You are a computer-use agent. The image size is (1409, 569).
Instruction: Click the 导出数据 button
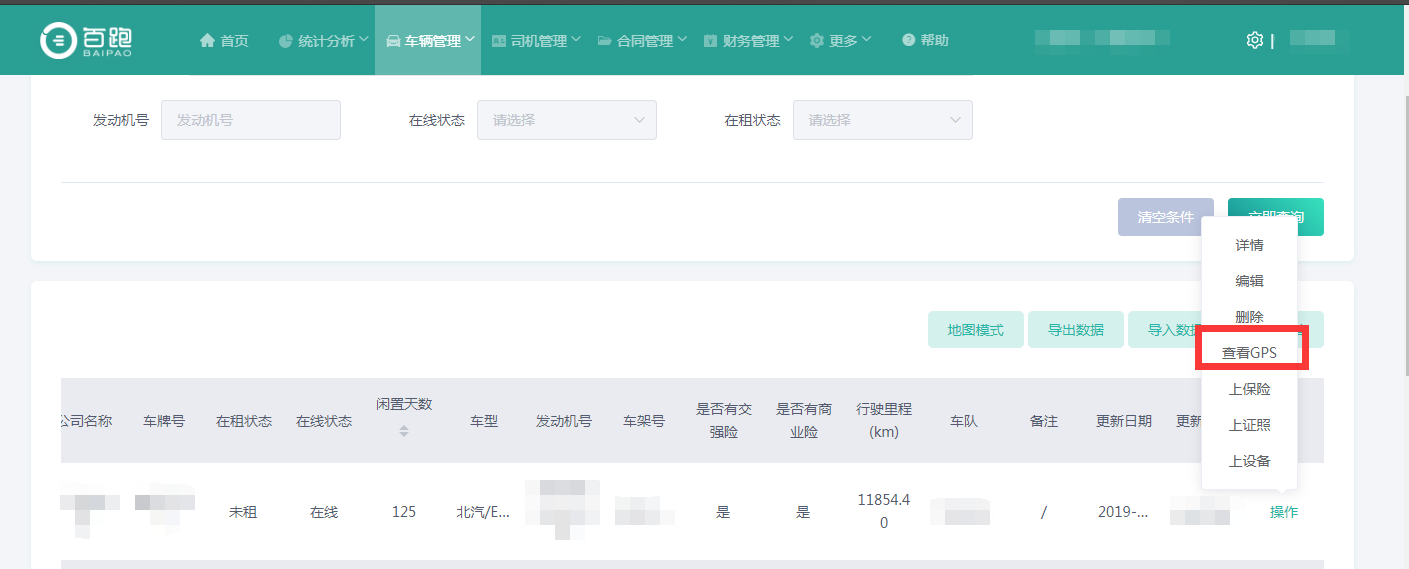[x=1075, y=330]
